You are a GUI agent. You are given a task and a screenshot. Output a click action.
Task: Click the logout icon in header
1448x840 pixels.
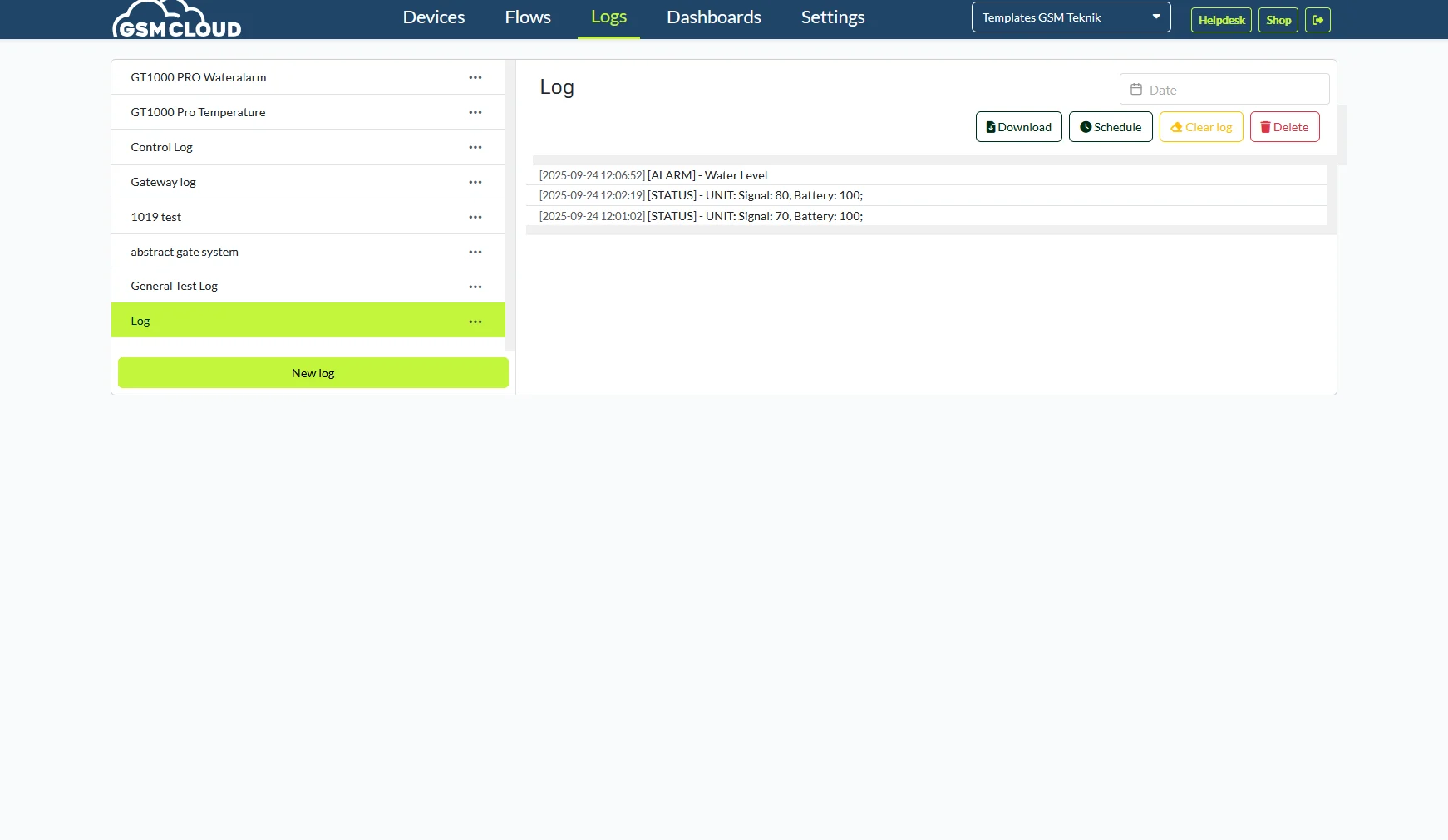coord(1317,20)
